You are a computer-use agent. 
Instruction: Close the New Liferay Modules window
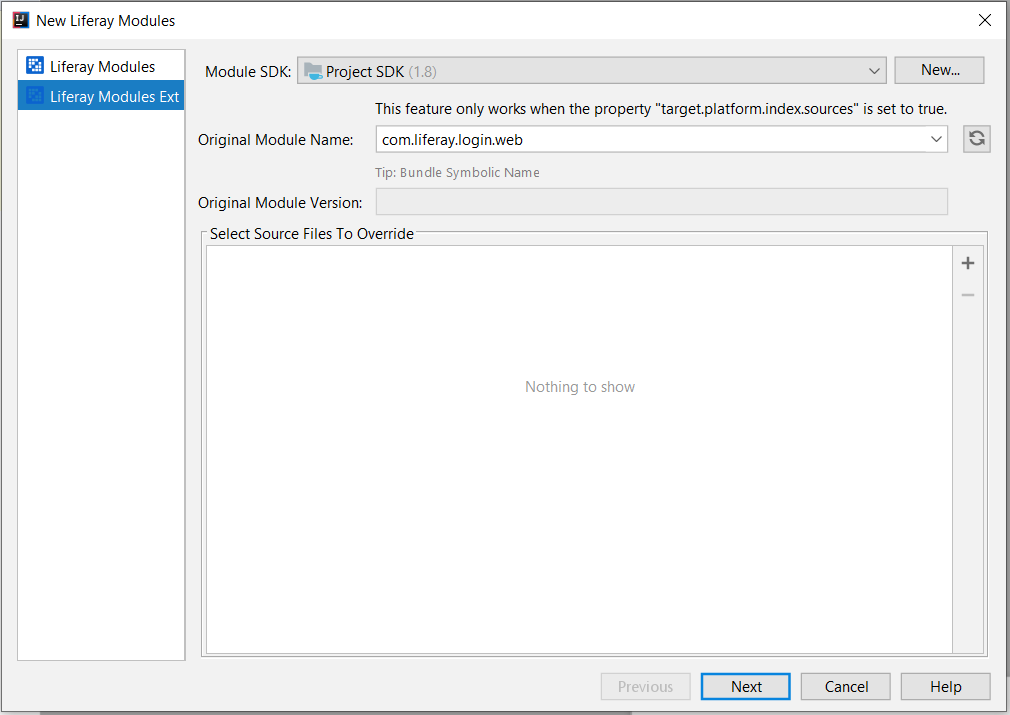tap(984, 20)
